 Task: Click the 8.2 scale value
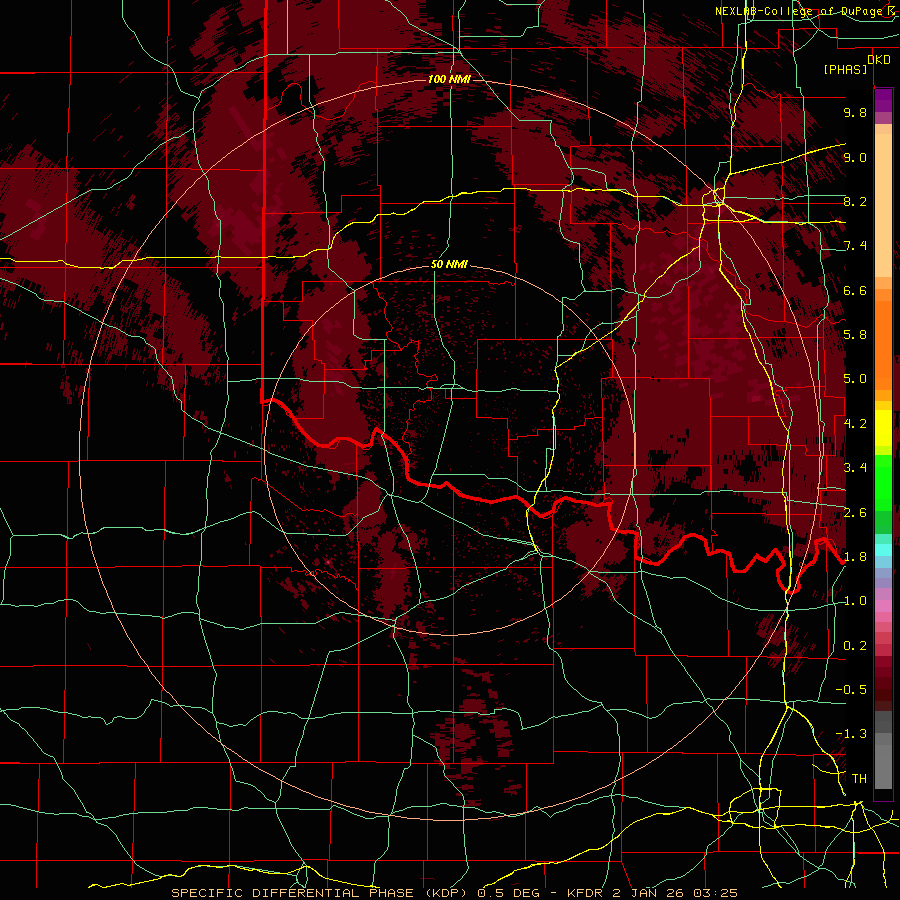(855, 201)
